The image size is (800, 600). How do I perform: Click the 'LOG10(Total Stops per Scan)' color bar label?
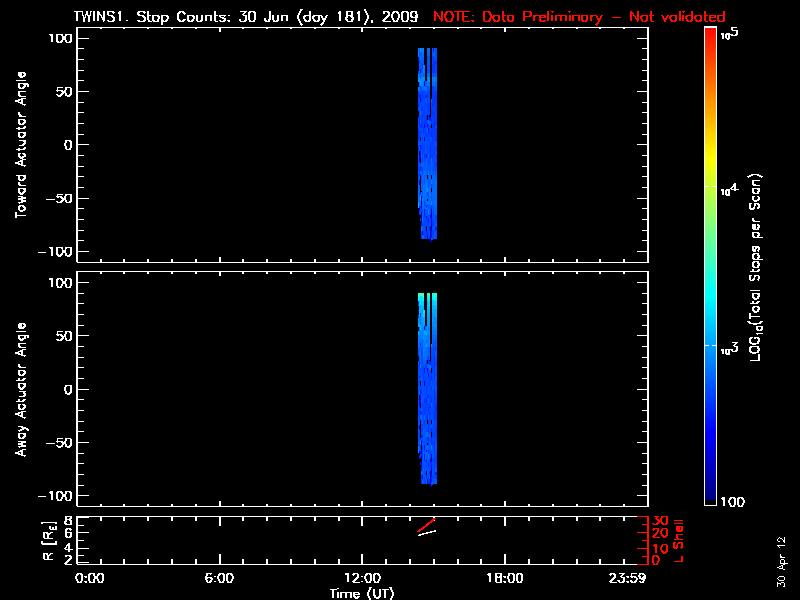pyautogui.click(x=772, y=266)
